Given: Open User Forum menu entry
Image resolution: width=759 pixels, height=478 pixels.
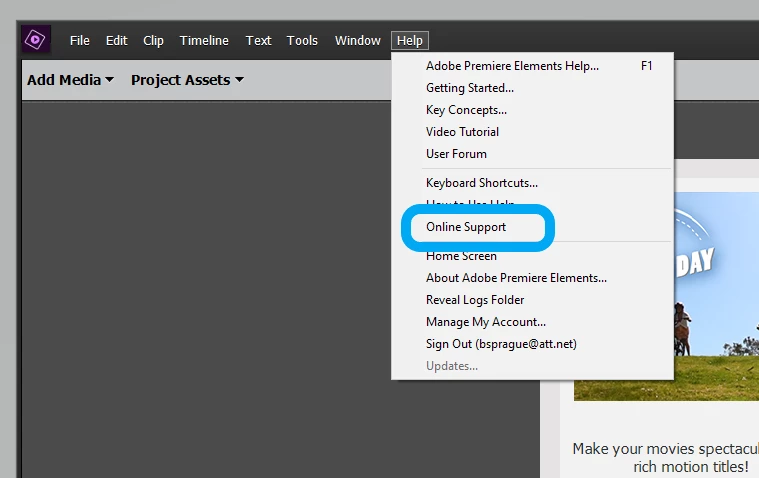Looking at the screenshot, I should tap(532, 154).
